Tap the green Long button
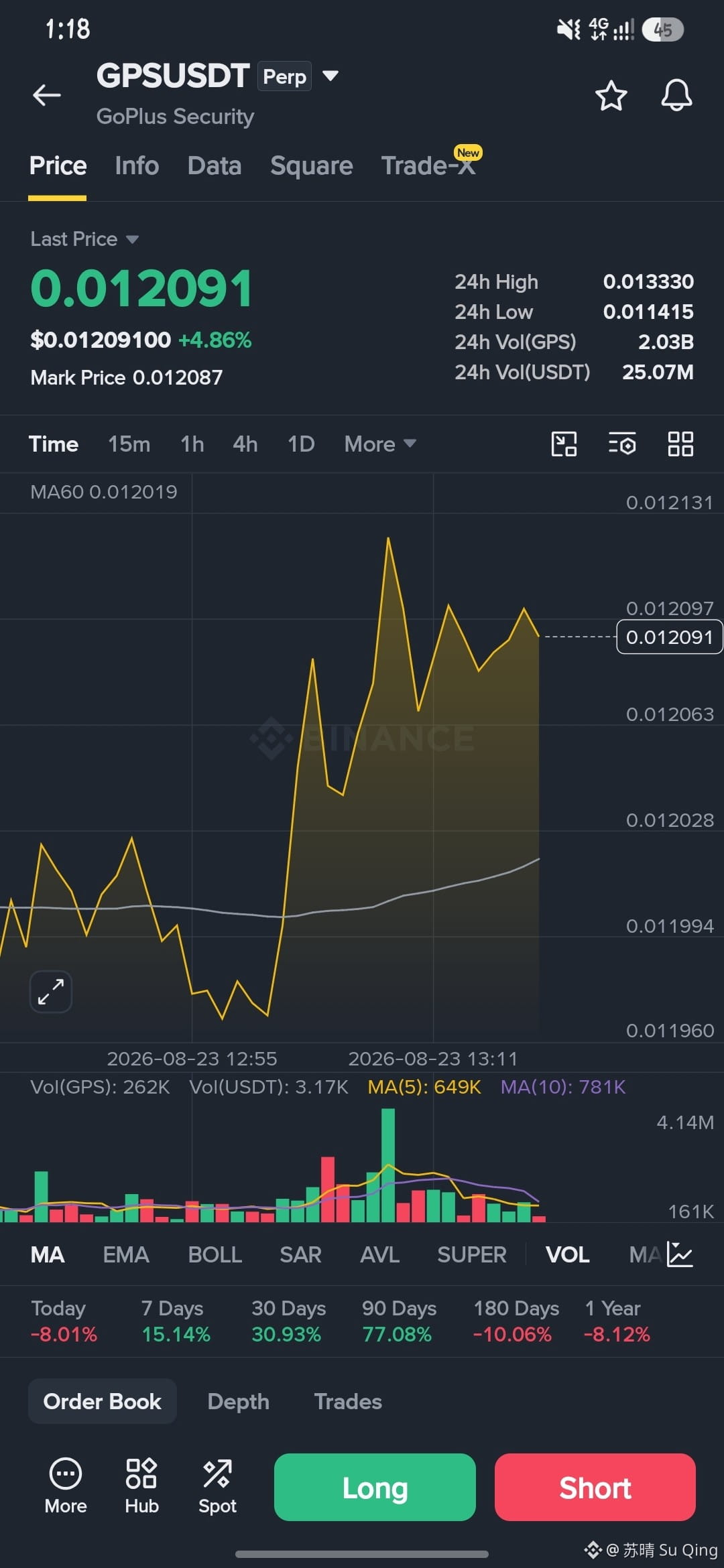Image resolution: width=724 pixels, height=1568 pixels. point(375,1487)
